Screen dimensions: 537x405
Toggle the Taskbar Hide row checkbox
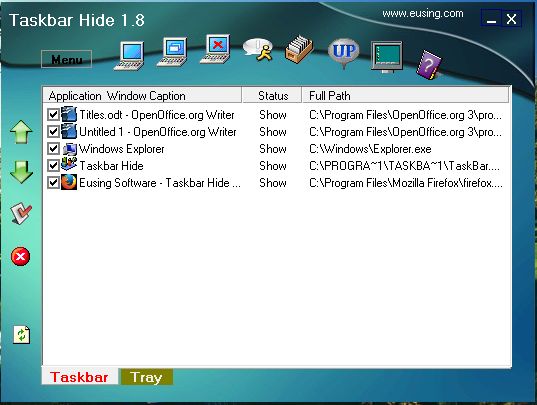[x=53, y=166]
